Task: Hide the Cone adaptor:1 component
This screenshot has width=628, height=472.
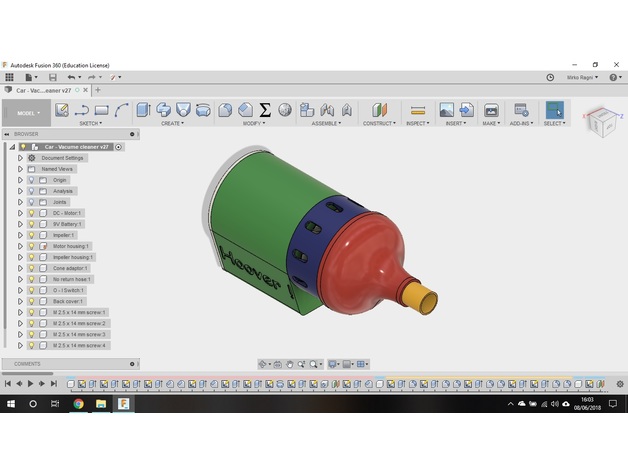Action: [32, 268]
